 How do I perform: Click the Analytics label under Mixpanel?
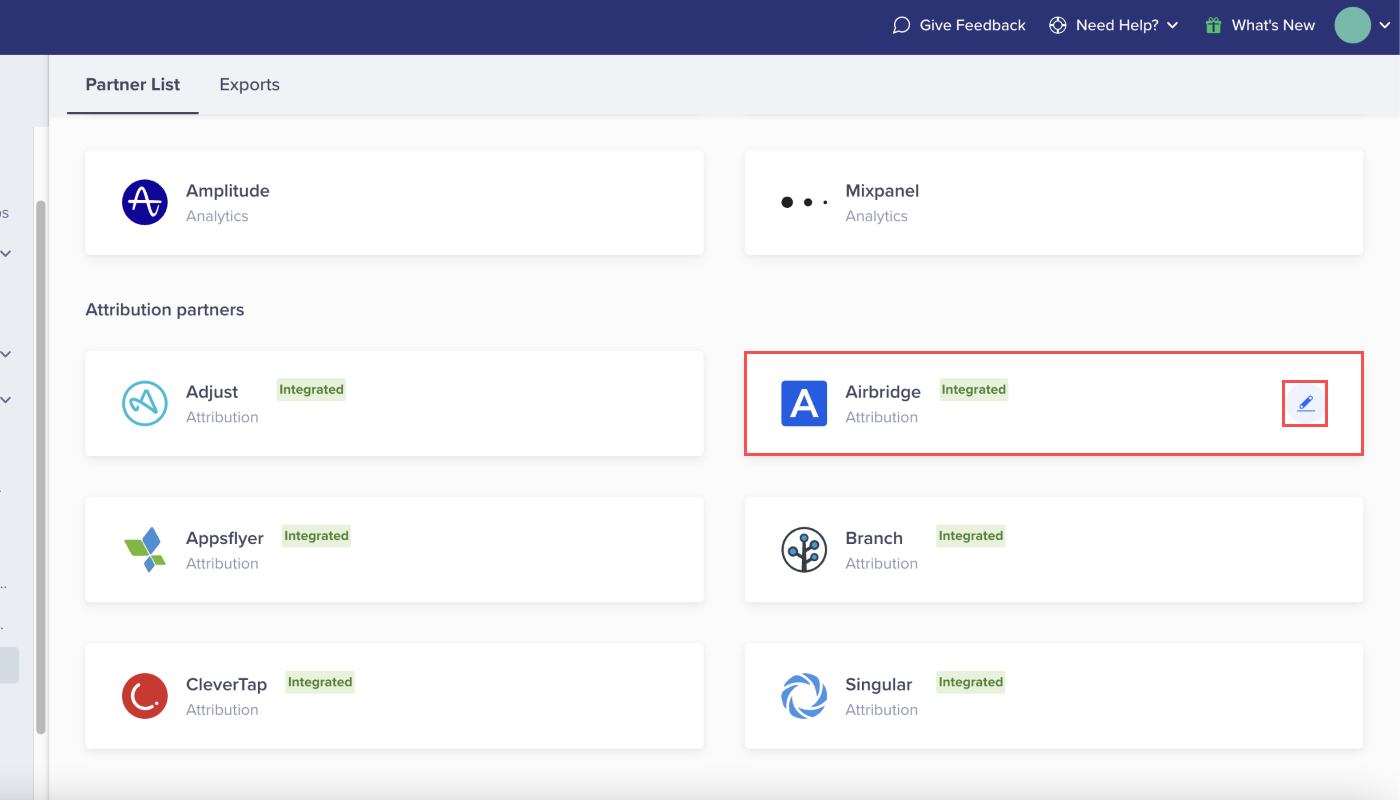(x=877, y=216)
